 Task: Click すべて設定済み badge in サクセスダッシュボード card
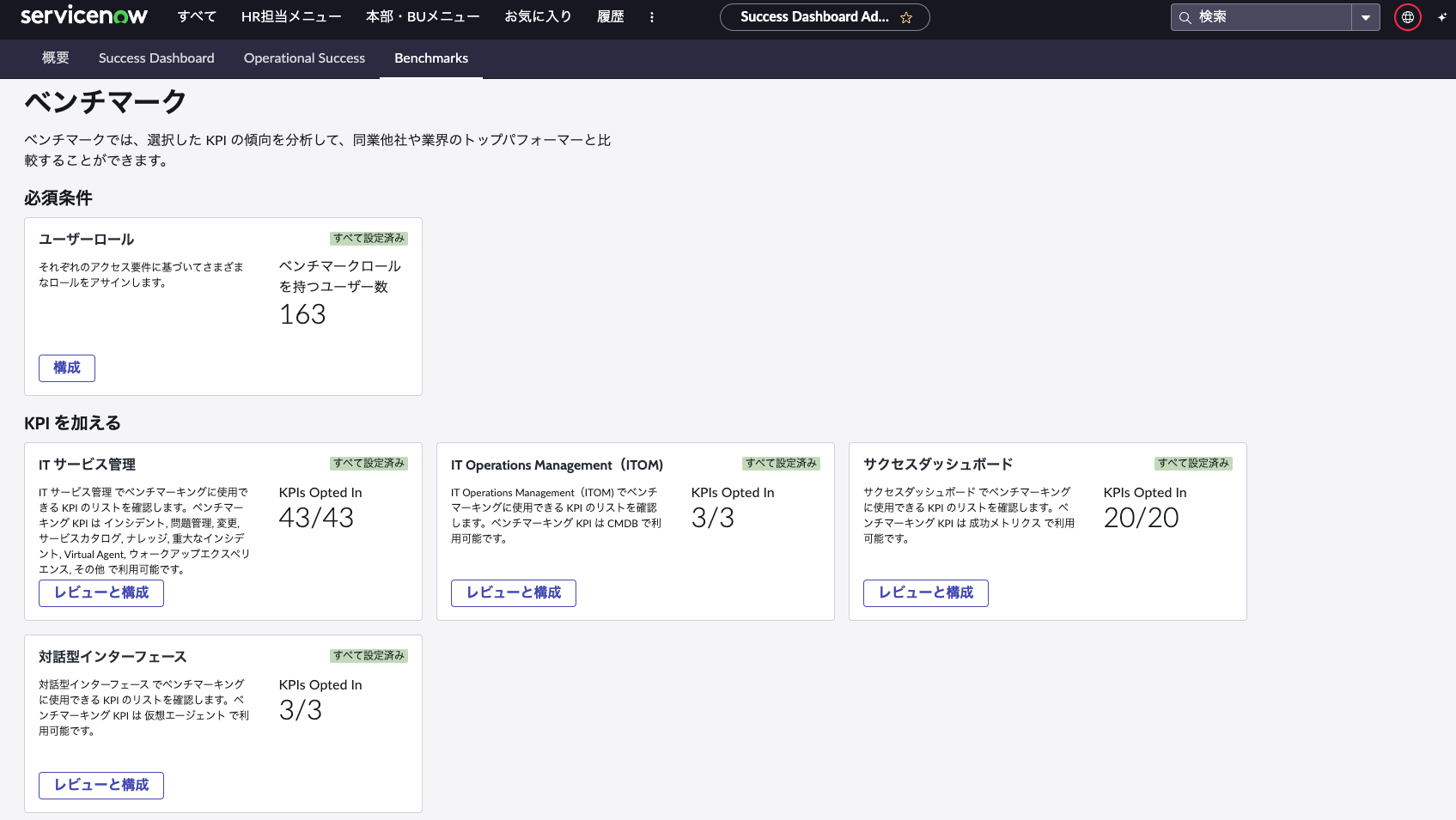point(1194,464)
